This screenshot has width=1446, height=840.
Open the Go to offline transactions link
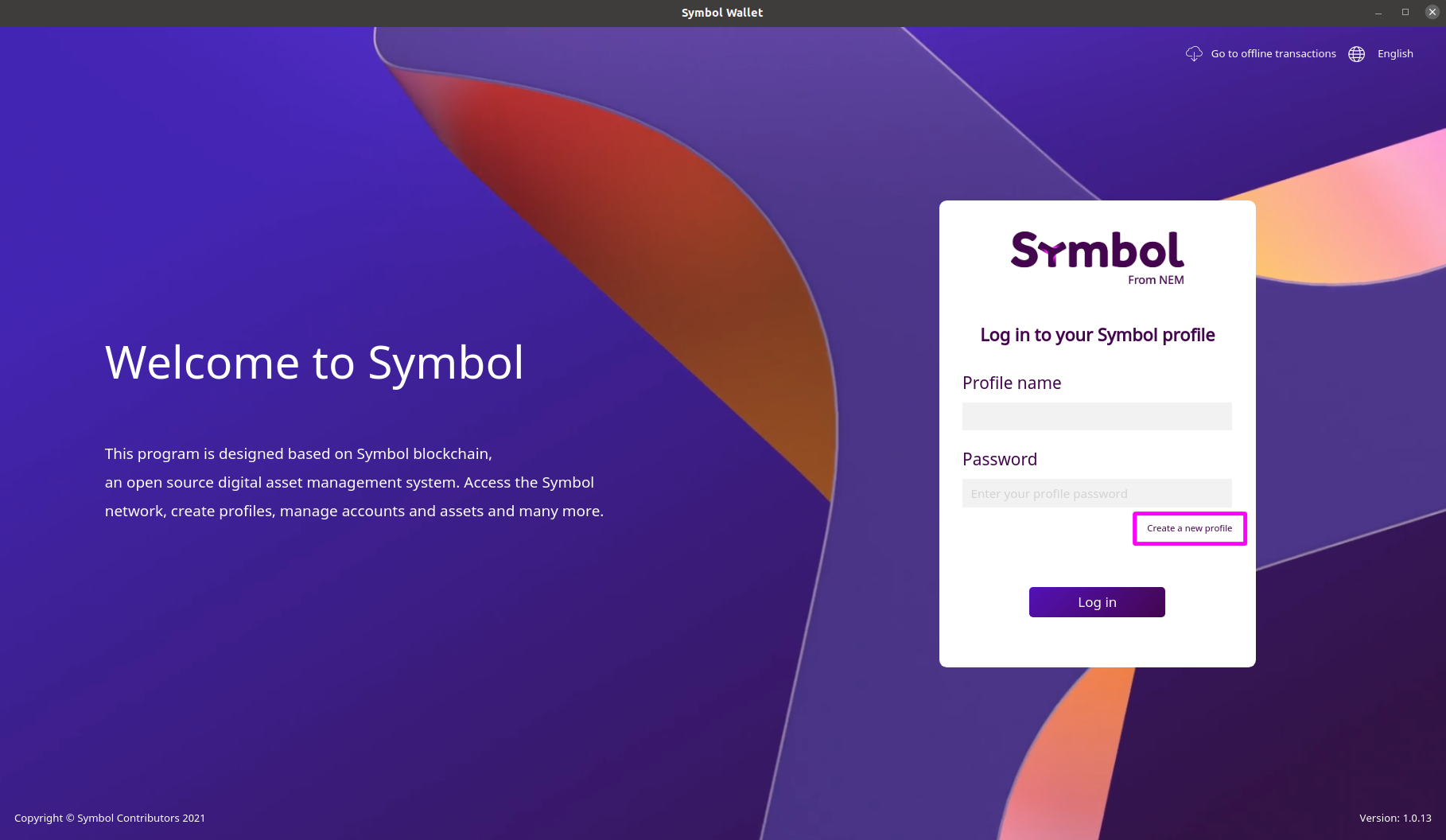(1273, 53)
